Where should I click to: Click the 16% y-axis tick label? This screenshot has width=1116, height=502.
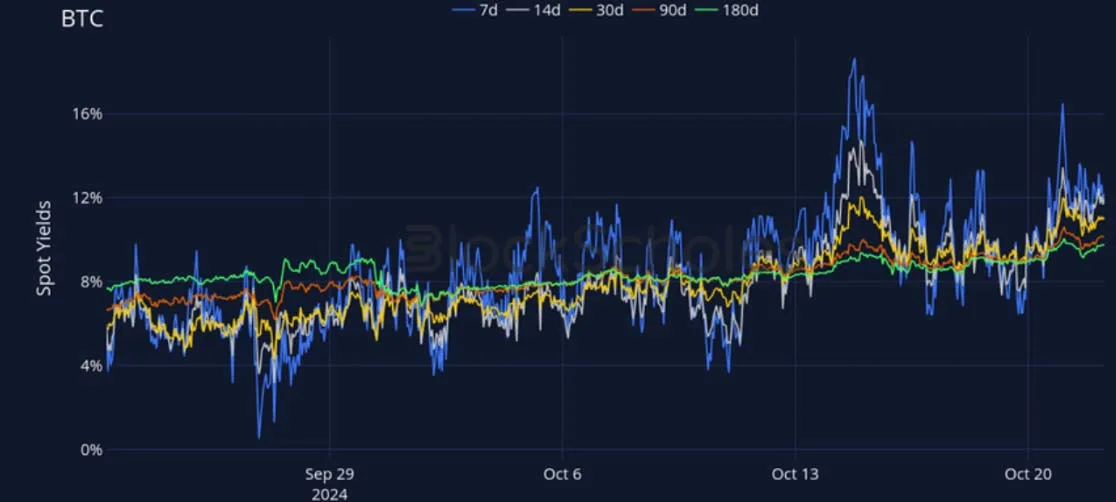coord(88,114)
